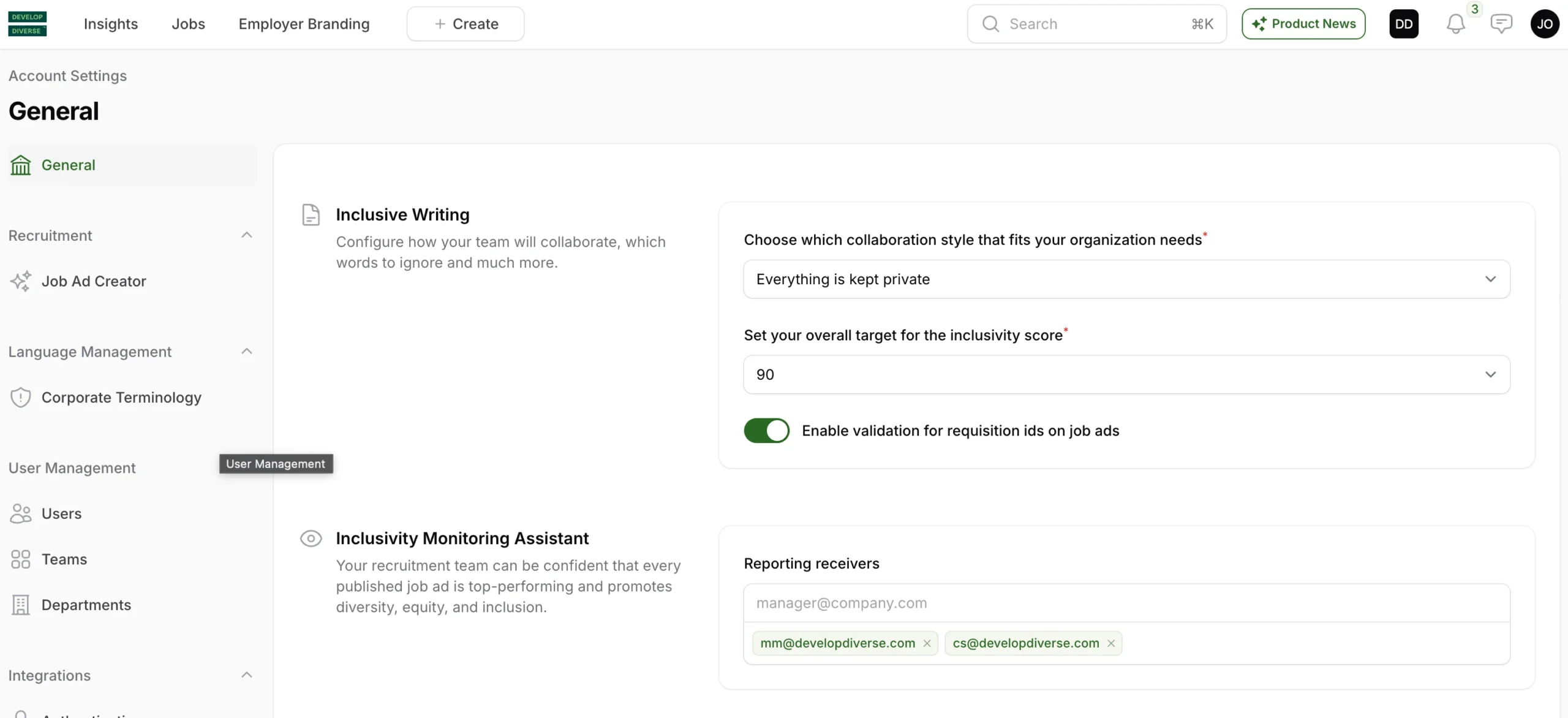Collapse the Language Management section
The height and width of the screenshot is (718, 1568).
pyautogui.click(x=246, y=352)
